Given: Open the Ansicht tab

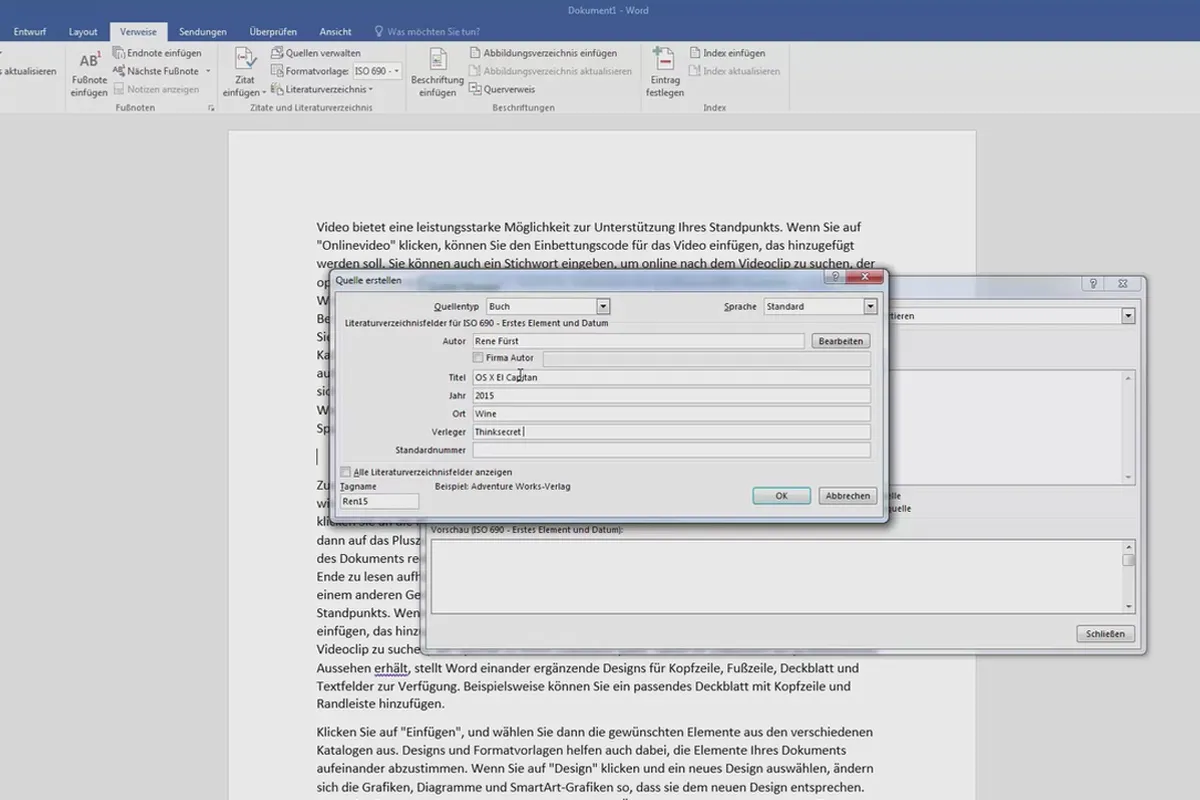Looking at the screenshot, I should click(335, 32).
